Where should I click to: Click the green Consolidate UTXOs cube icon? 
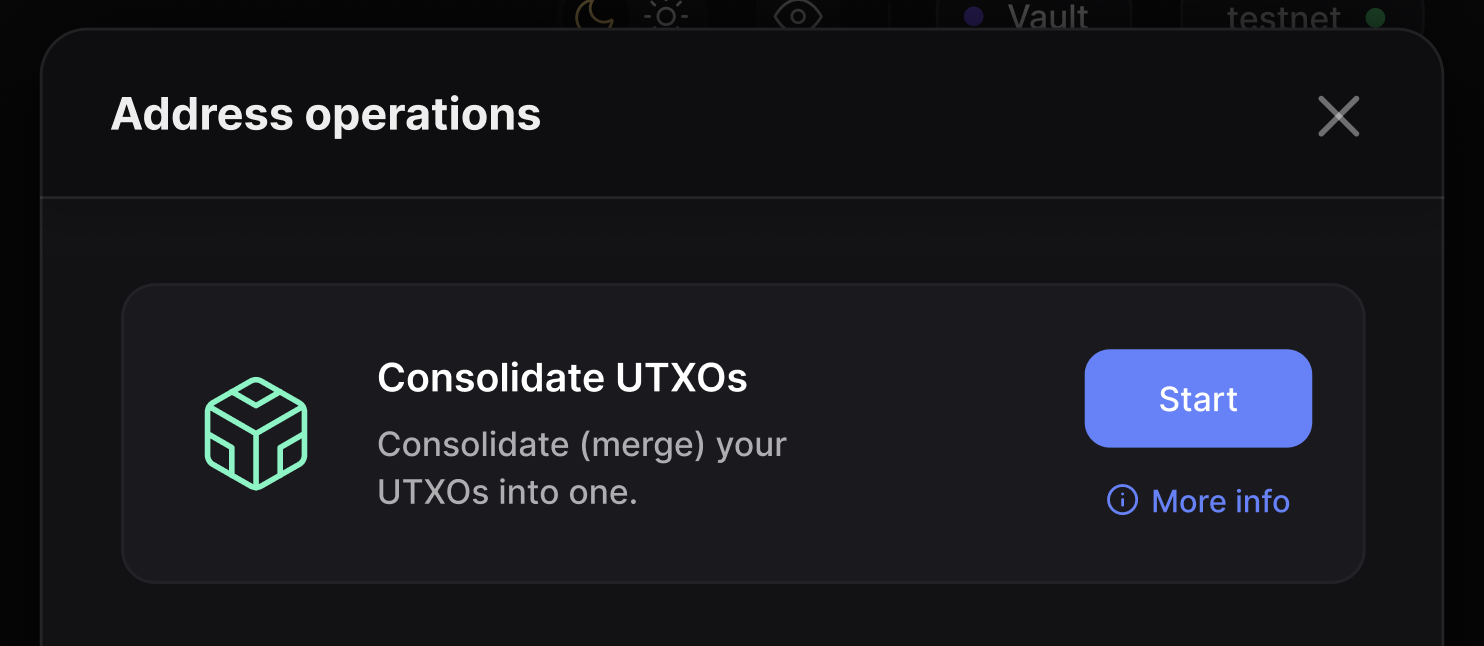256,433
